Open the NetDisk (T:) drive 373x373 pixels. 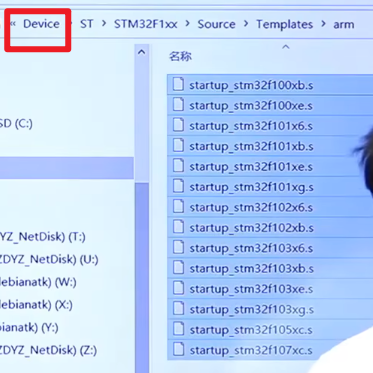point(43,237)
